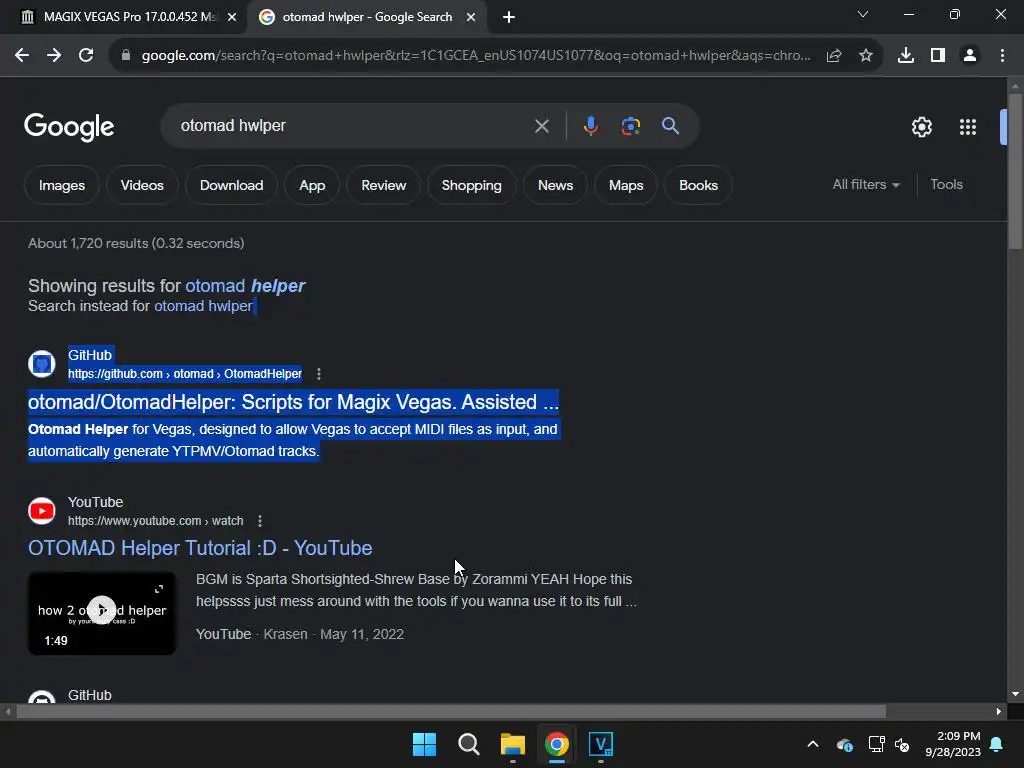Open OTOMAD Helper Tutorial :D YouTube result
The height and width of the screenshot is (768, 1024).
pyautogui.click(x=200, y=549)
